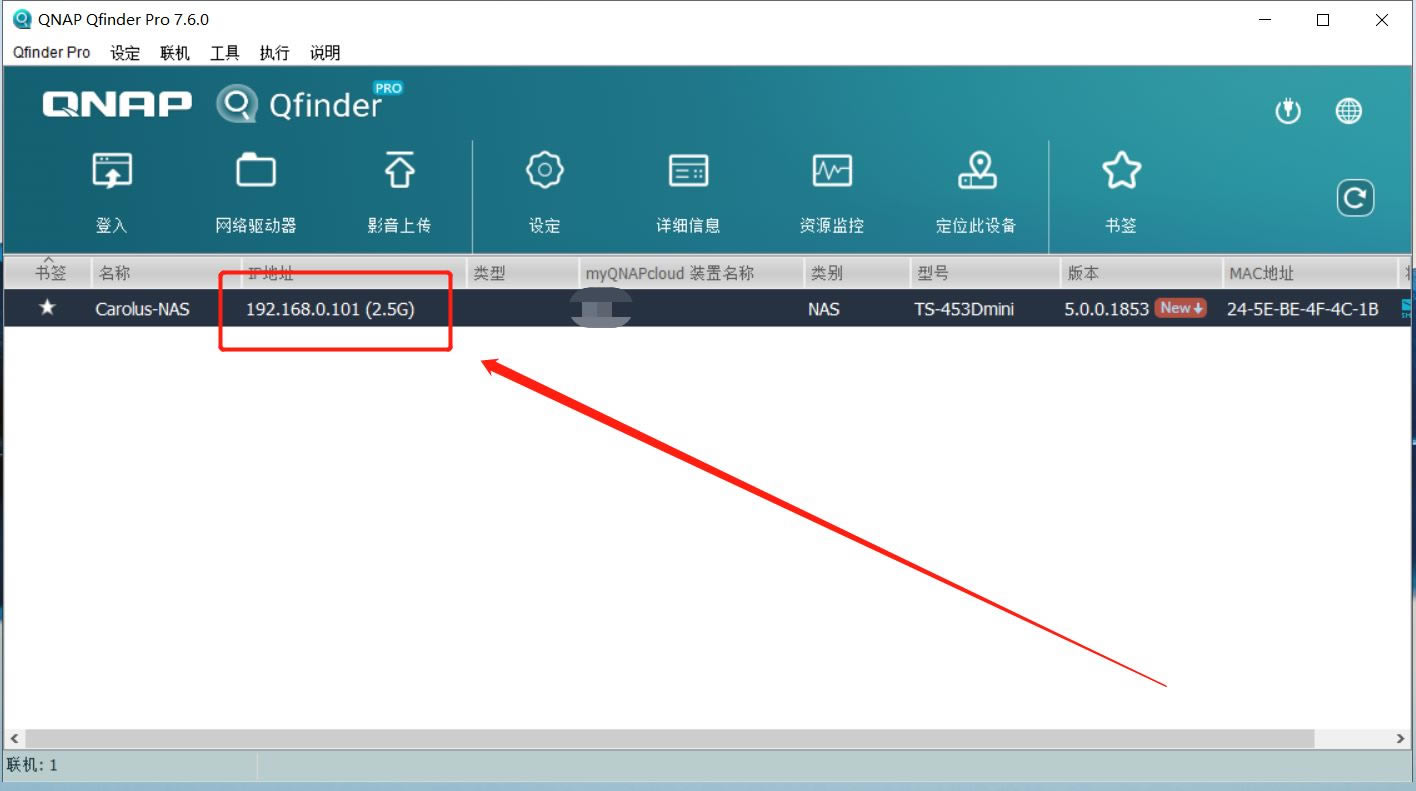Sort by 版本 column header

pyautogui.click(x=1141, y=273)
